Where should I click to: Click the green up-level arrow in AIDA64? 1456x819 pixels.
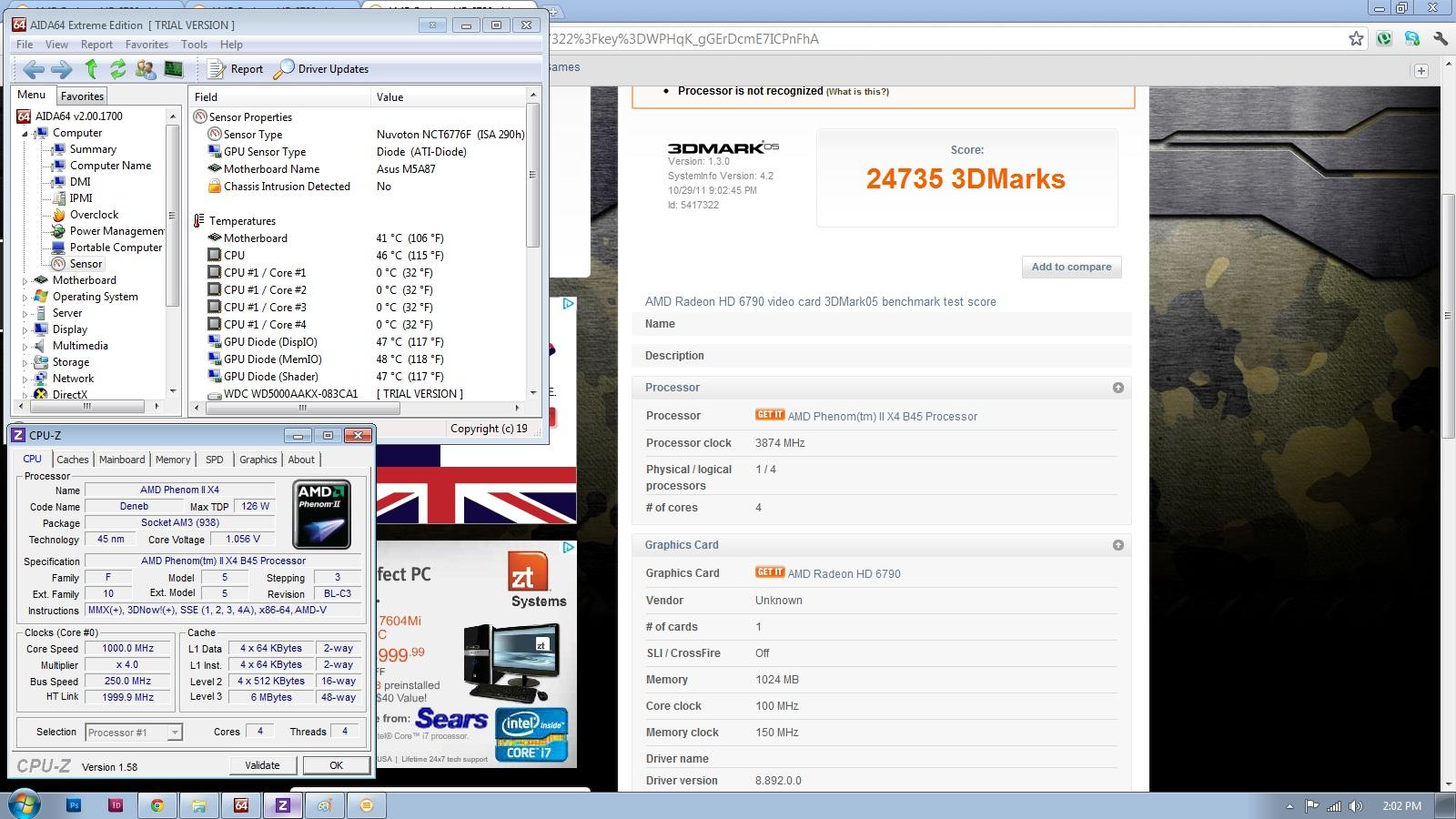(x=91, y=69)
